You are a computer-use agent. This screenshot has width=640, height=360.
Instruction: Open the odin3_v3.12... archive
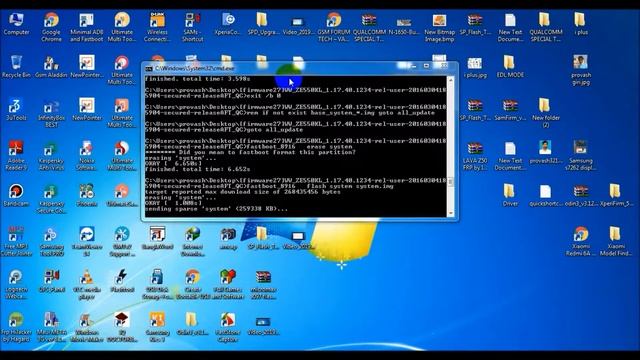(x=580, y=195)
